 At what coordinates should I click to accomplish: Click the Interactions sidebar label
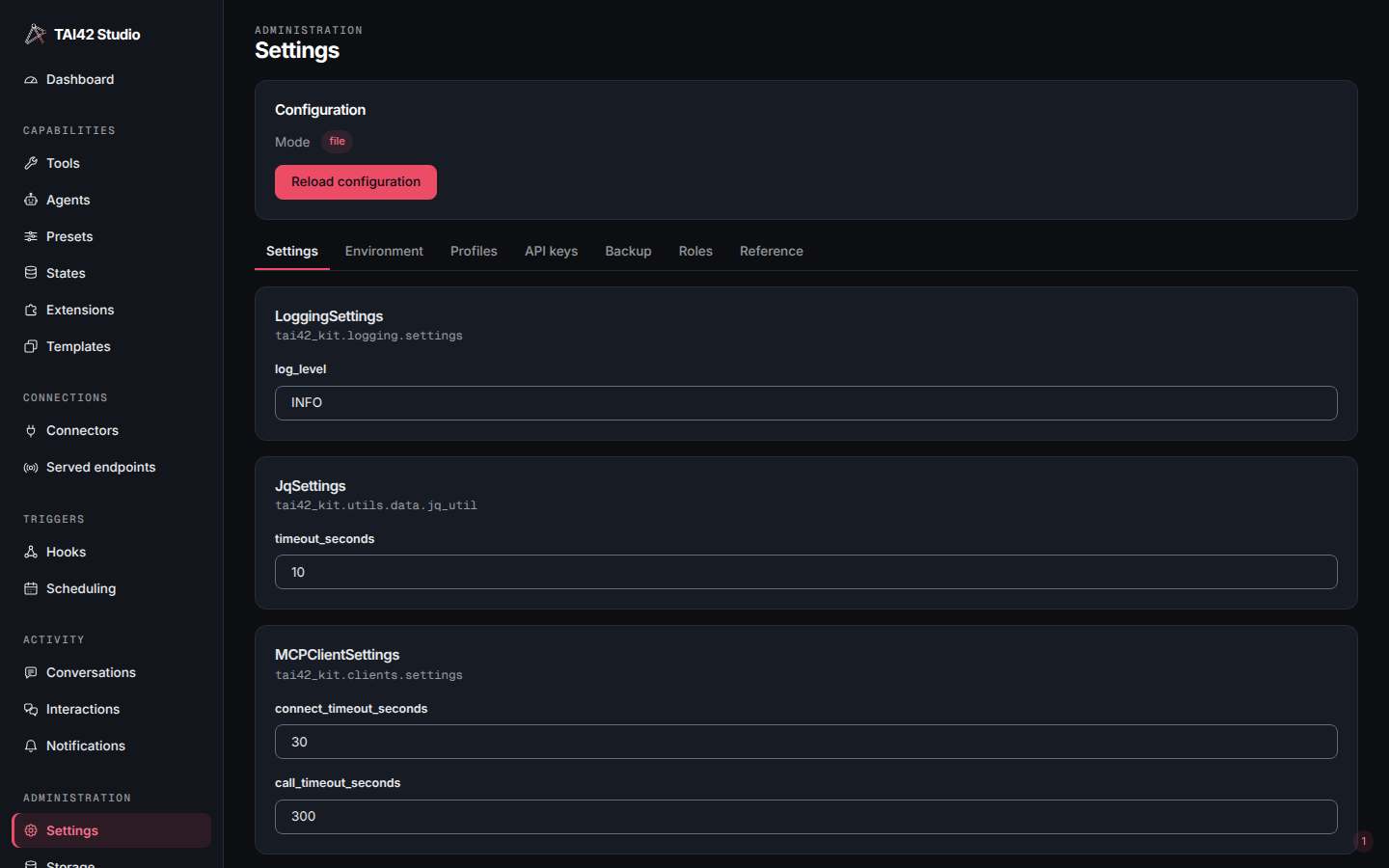coord(83,710)
